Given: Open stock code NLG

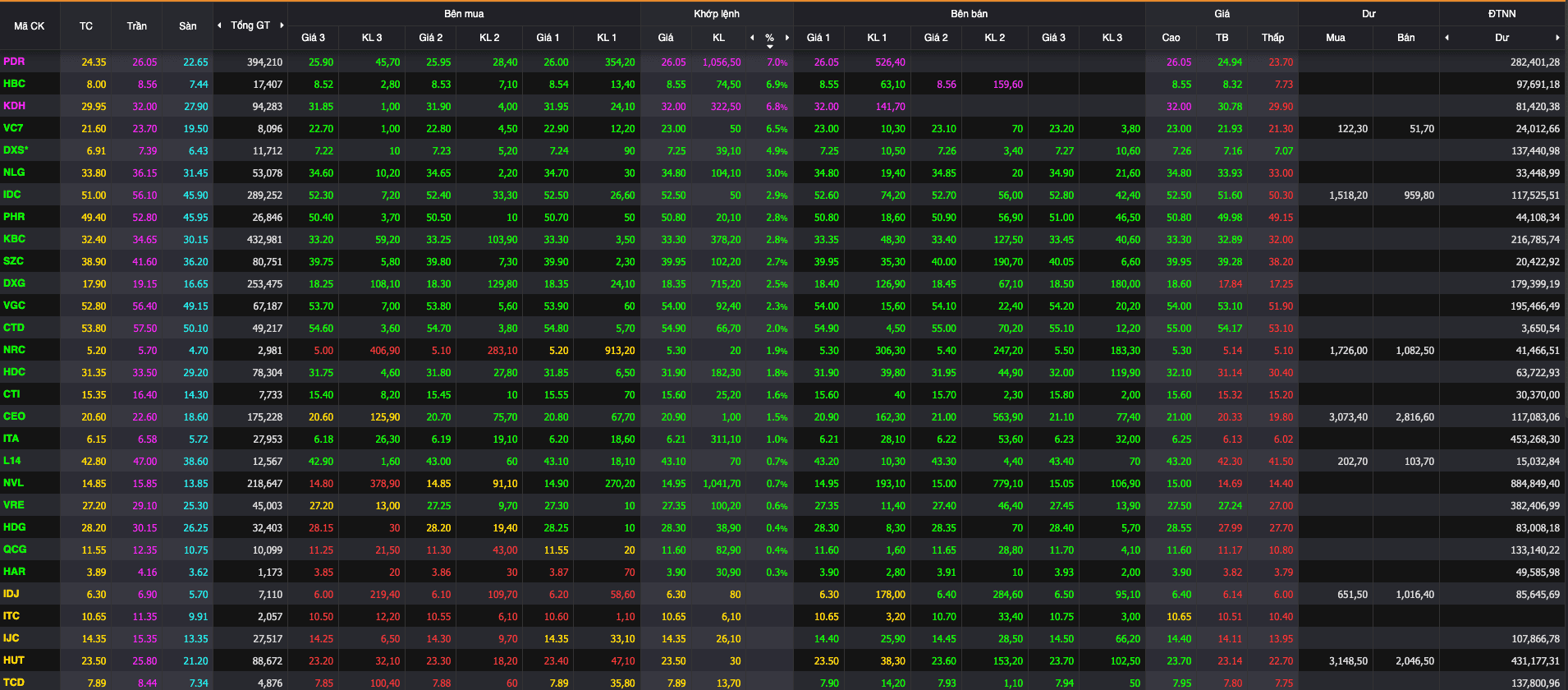Looking at the screenshot, I should pyautogui.click(x=14, y=172).
